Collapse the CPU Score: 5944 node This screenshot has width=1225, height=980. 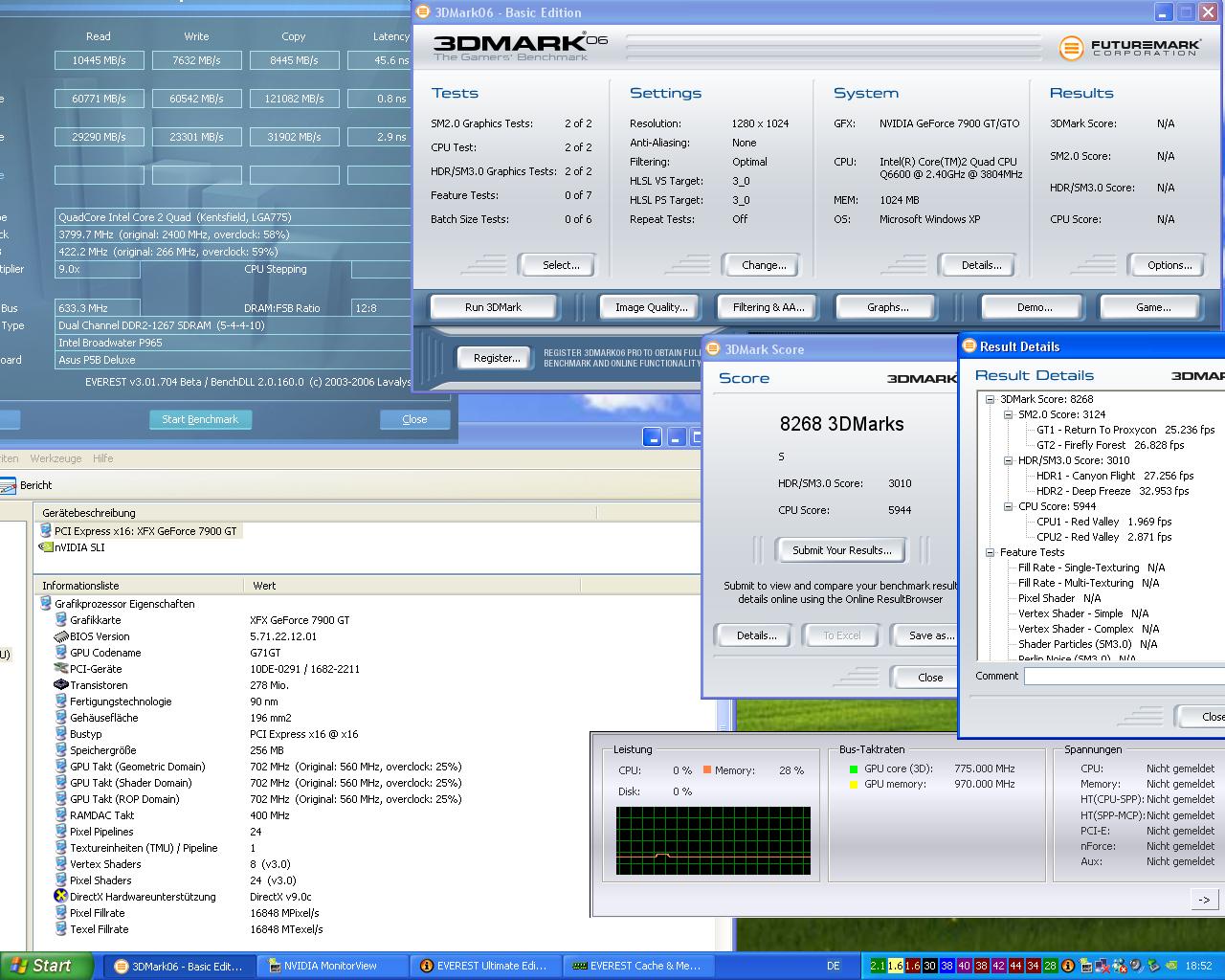pos(1008,506)
